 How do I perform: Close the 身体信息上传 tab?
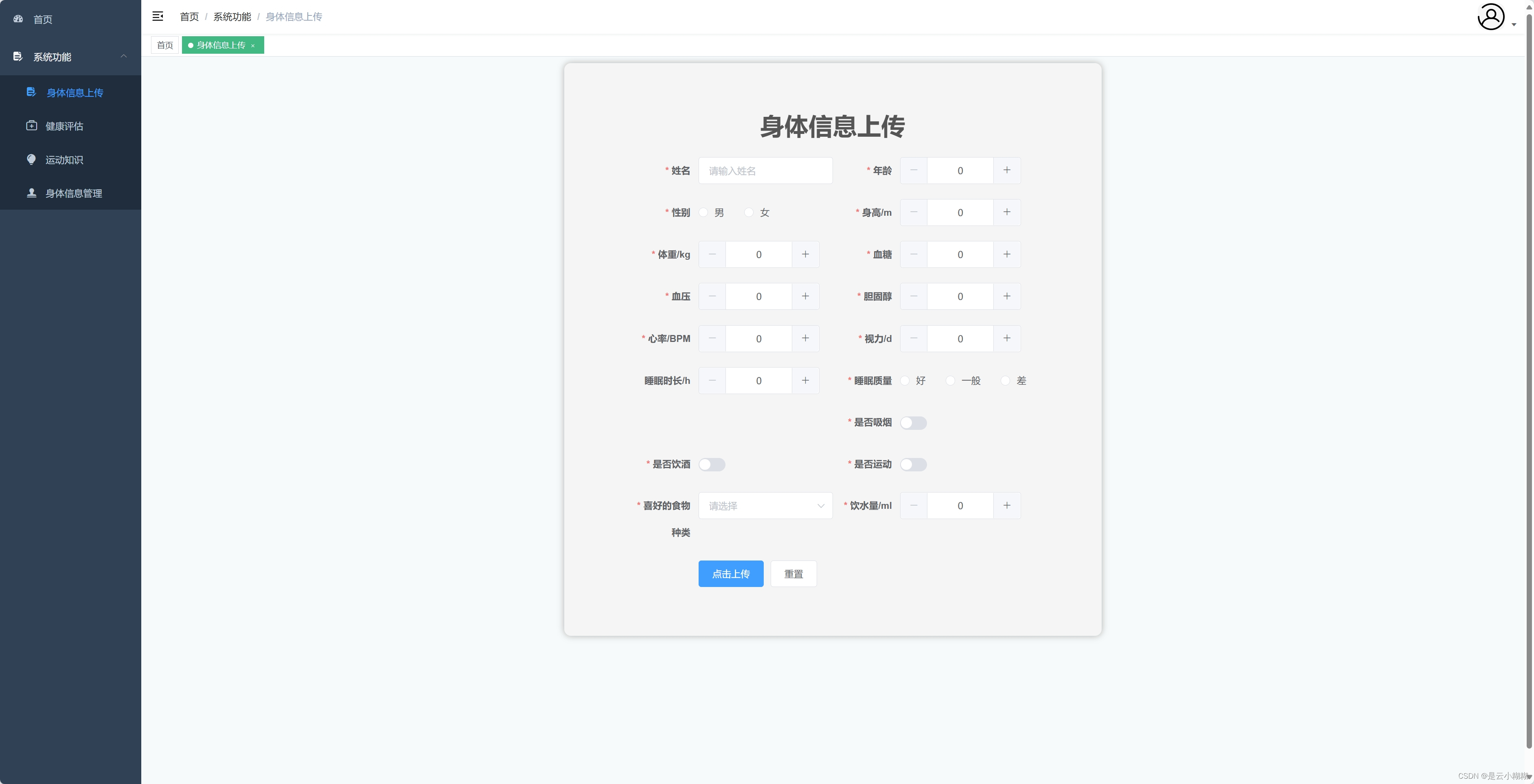[252, 46]
